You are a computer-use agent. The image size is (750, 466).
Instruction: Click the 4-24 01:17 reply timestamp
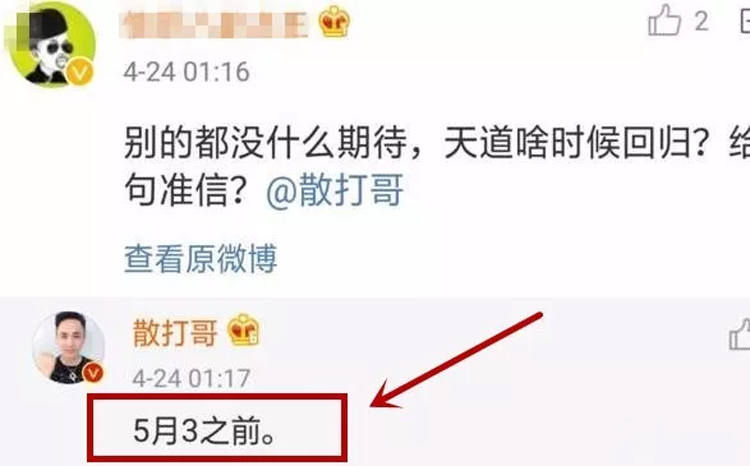(x=191, y=378)
